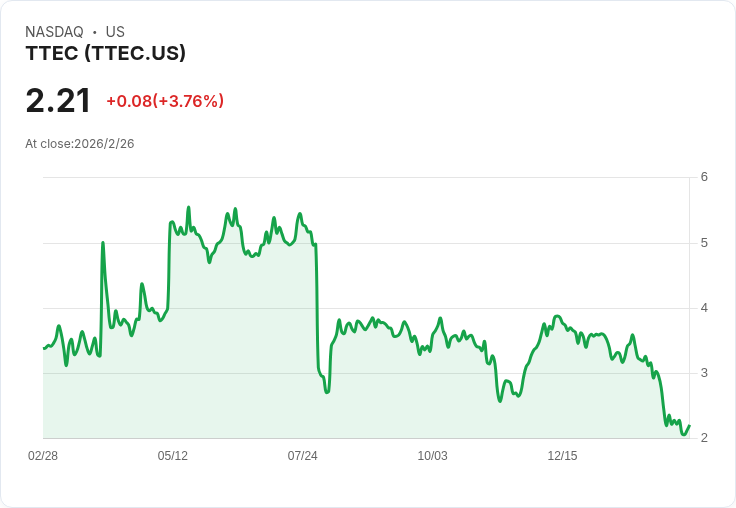Select the 02/28 date on the time axis
Image resolution: width=736 pixels, height=508 pixels.
point(43,456)
